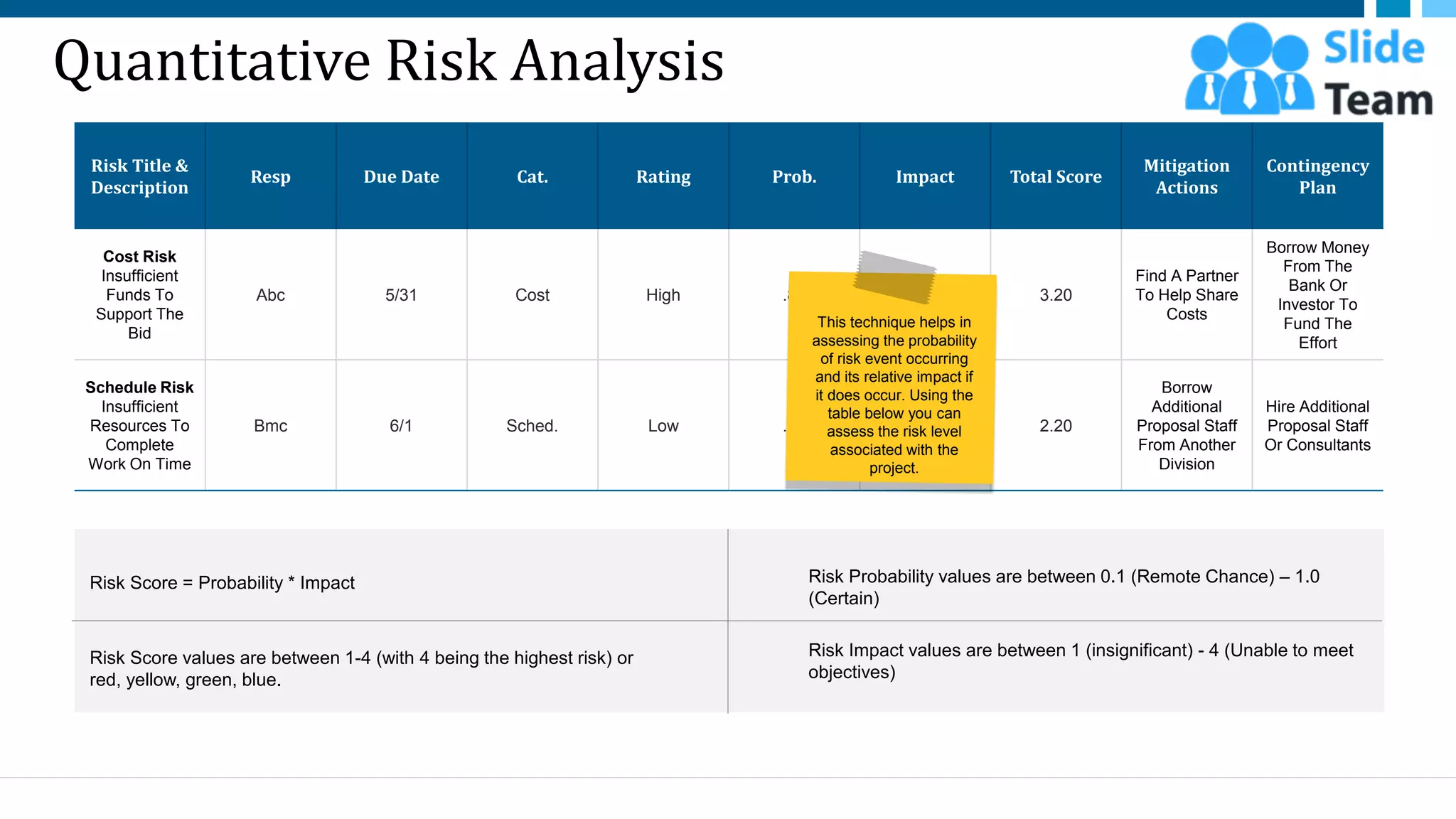Click the High rating cell
This screenshot has width=1456, height=819.
(663, 294)
